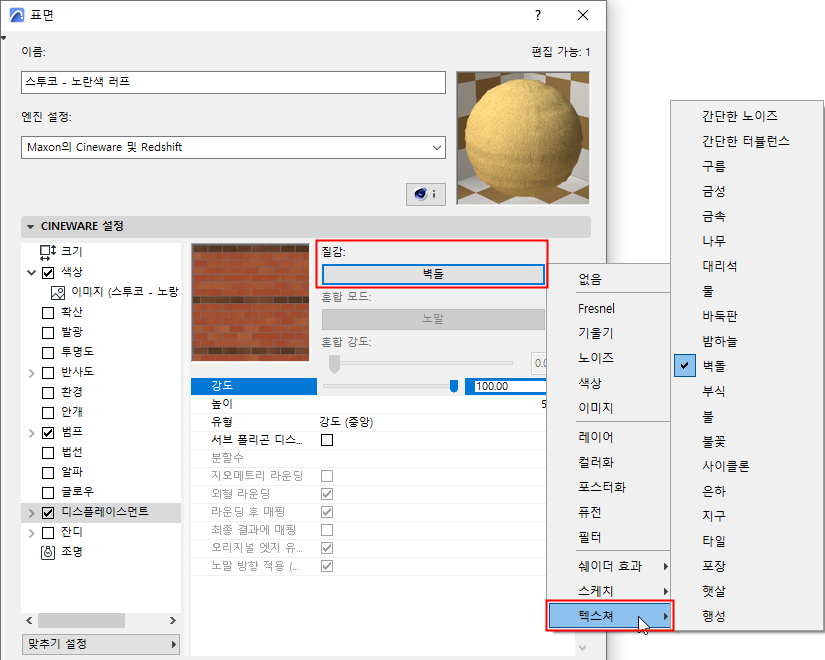Viewport: 825px width, 660px height.
Task: Open the 맞추기 설정 menu button
Action: [x=100, y=644]
